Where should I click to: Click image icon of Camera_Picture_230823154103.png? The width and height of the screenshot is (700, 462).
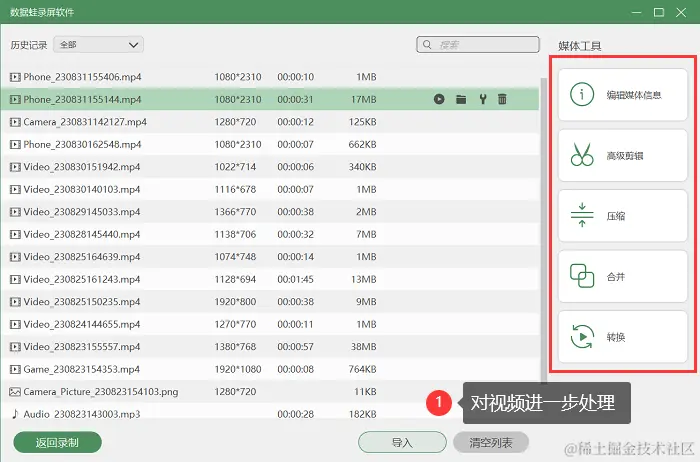pos(15,392)
